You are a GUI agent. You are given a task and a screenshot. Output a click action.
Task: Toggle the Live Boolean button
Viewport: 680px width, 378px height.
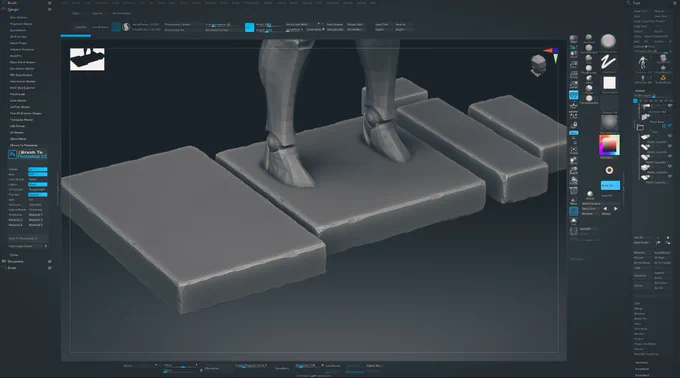tap(100, 27)
